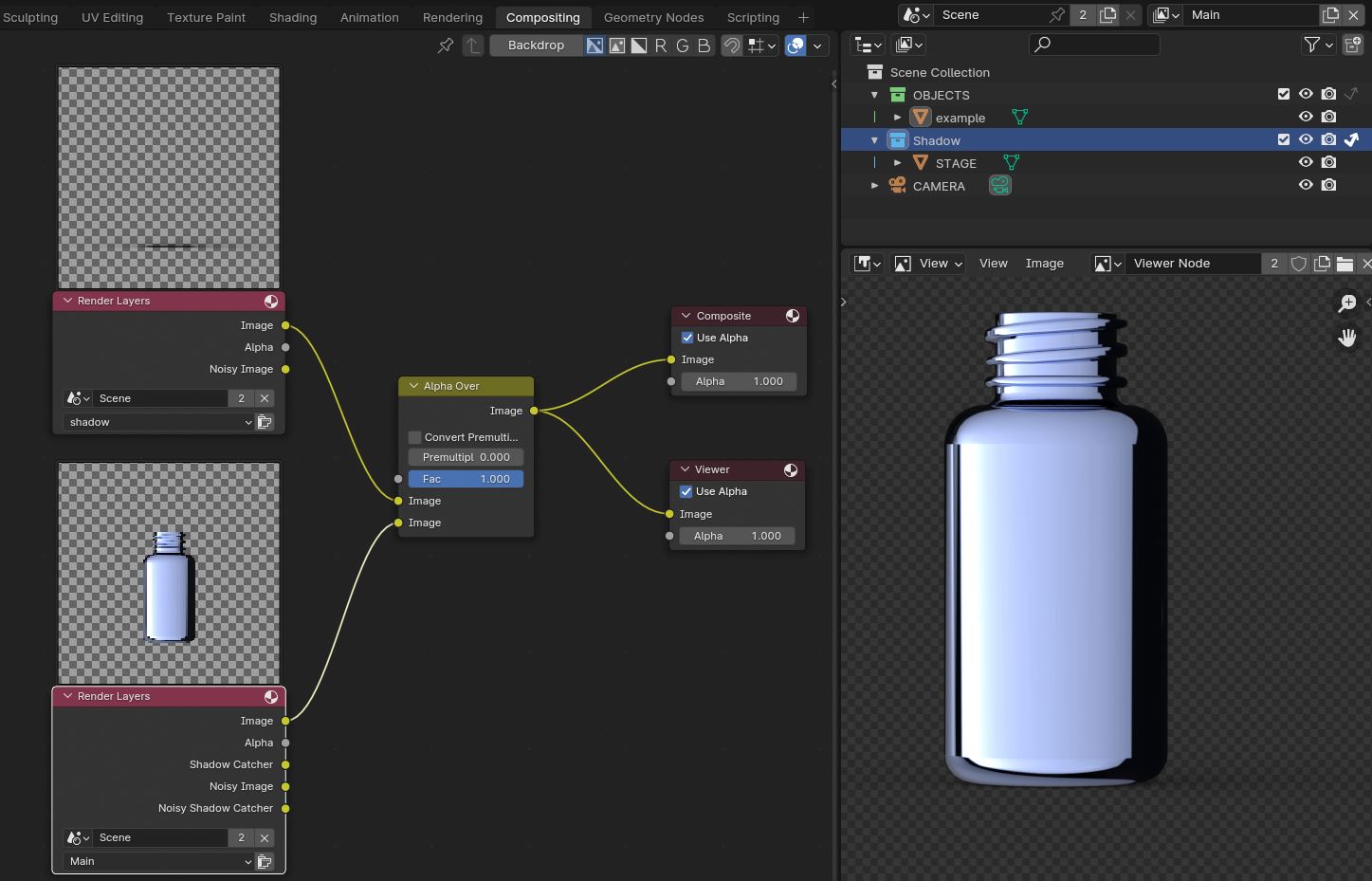Uncheck Shadow collection exclude checkbox
Image resolution: width=1372 pixels, height=881 pixels.
[x=1284, y=139]
